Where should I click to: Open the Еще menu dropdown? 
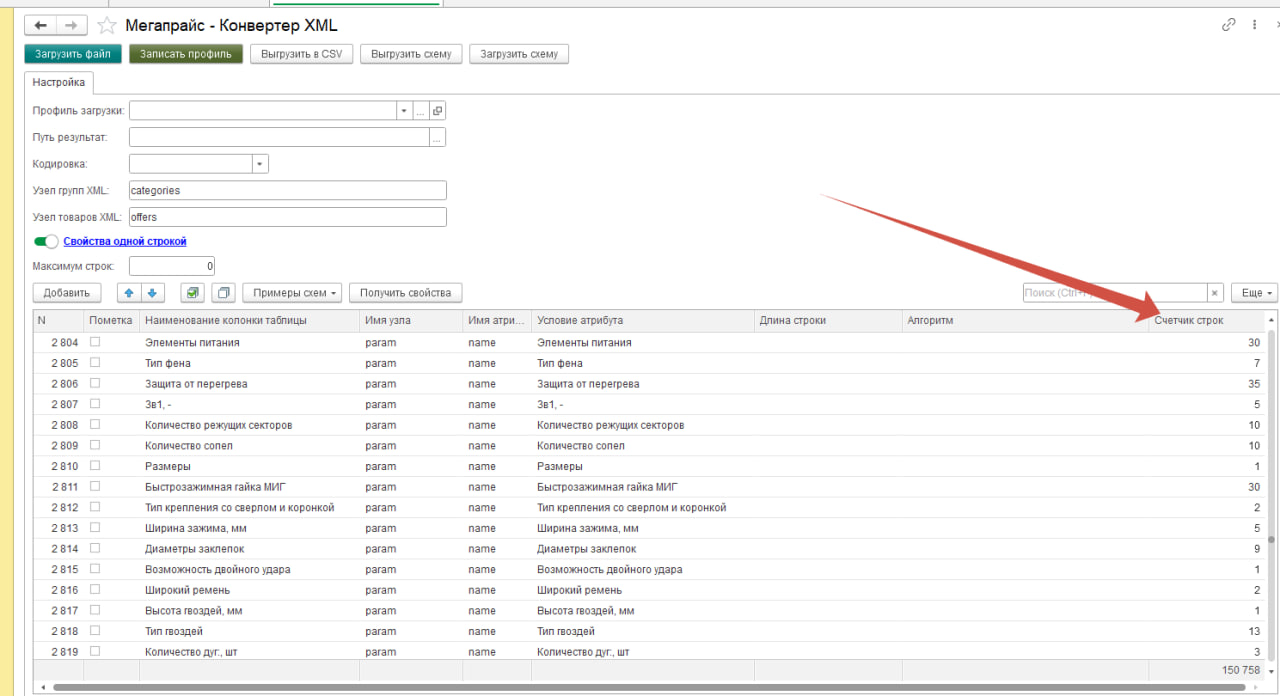(1255, 293)
